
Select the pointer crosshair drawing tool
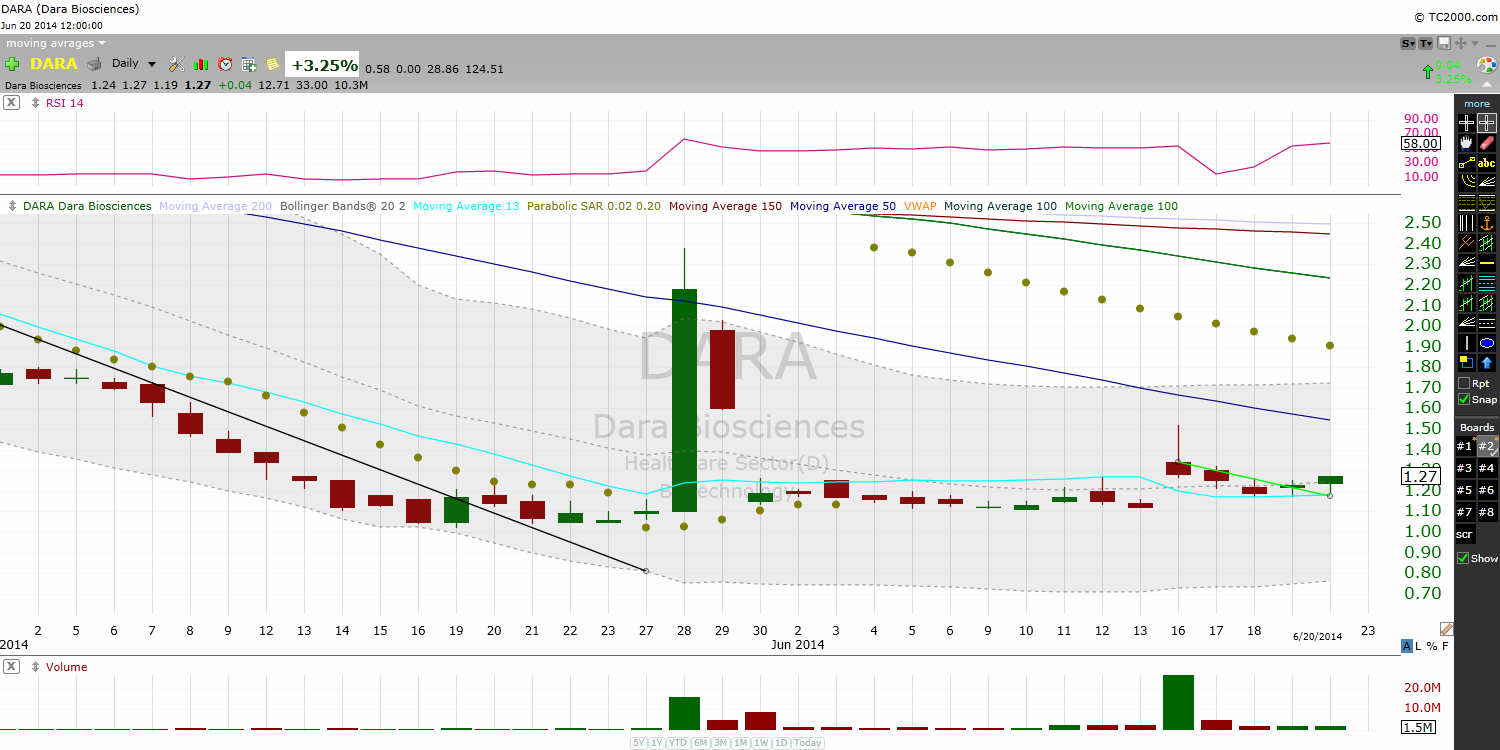1466,122
